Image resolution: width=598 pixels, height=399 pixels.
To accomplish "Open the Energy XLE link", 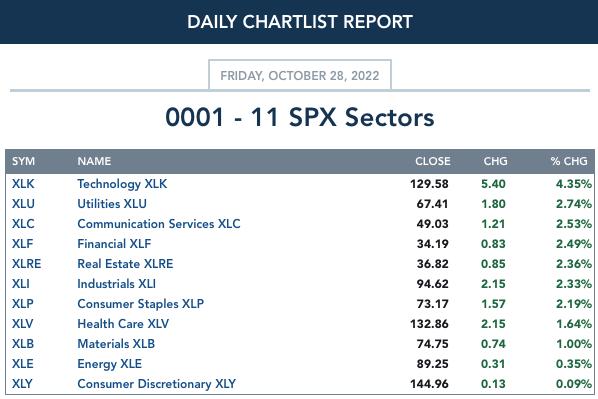I will click(109, 364).
